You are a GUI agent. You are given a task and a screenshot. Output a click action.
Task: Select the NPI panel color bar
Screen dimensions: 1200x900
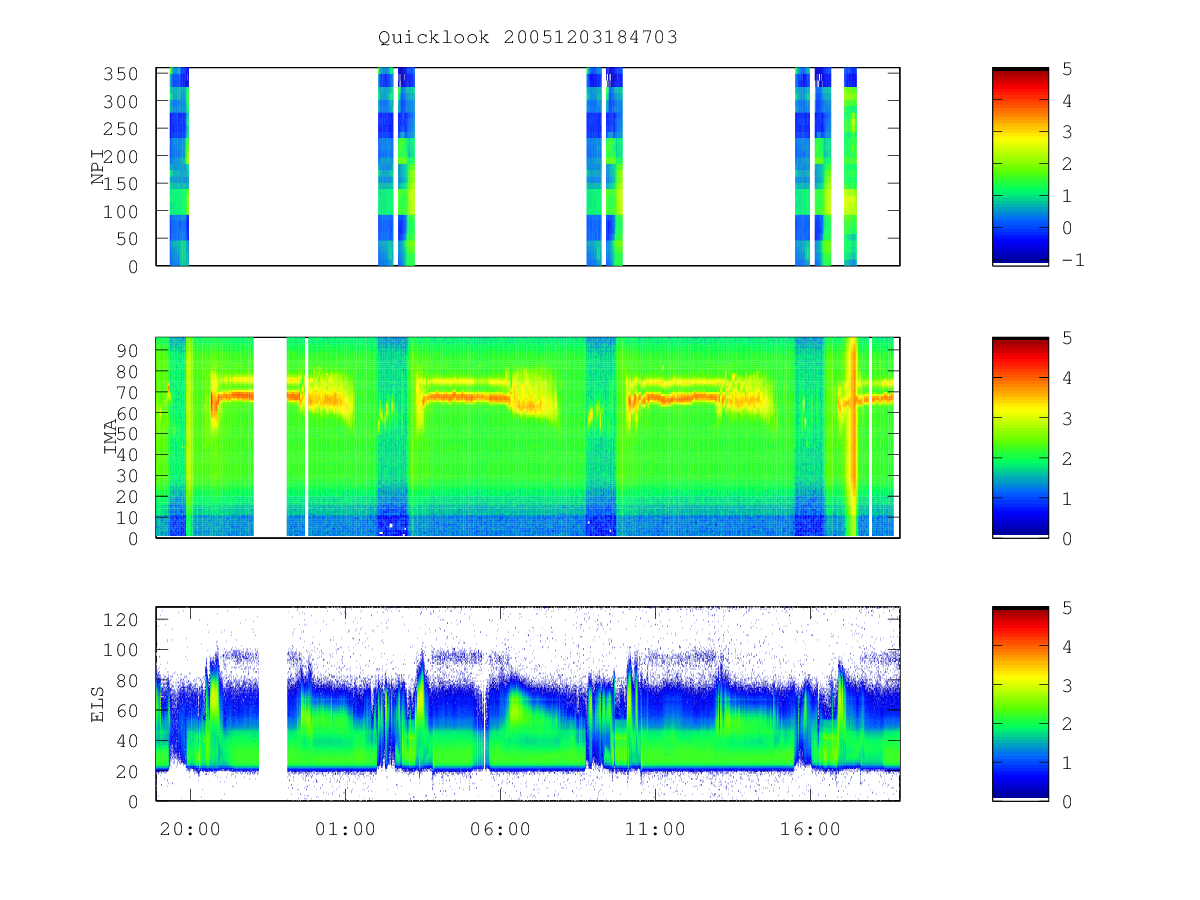(x=1020, y=166)
